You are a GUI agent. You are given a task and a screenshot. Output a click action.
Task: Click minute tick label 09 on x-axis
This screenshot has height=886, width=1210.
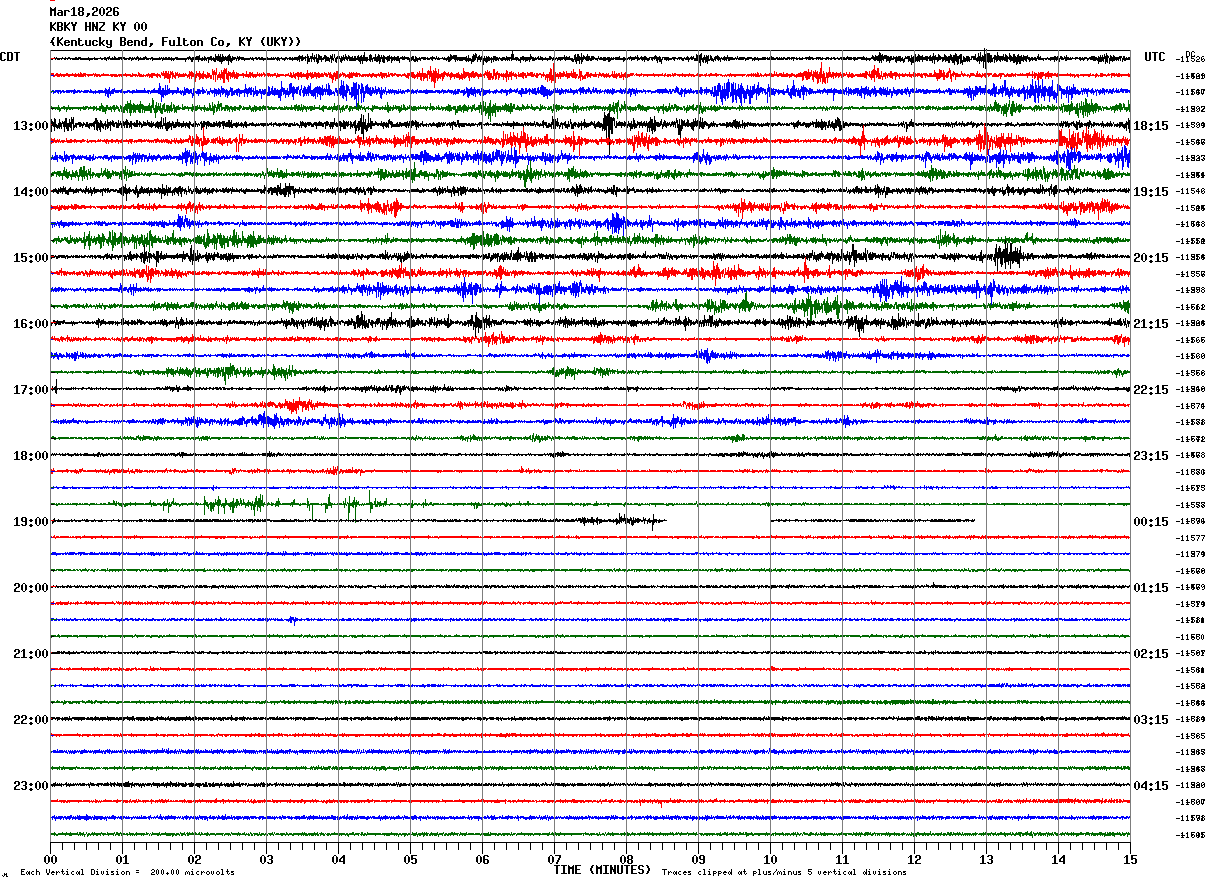click(x=698, y=859)
